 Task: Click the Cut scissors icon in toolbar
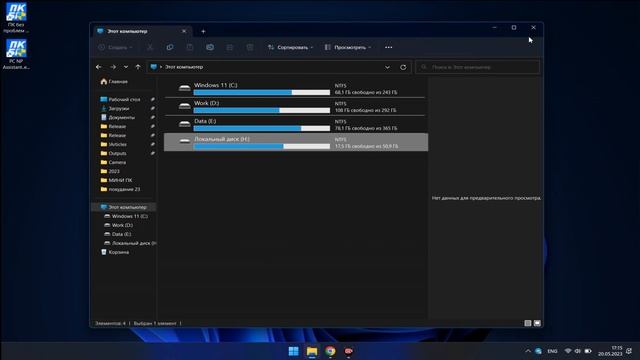150,47
